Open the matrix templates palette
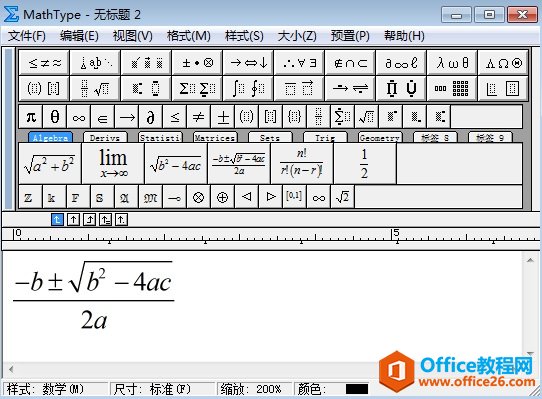The width and height of the screenshot is (542, 399). click(x=452, y=89)
